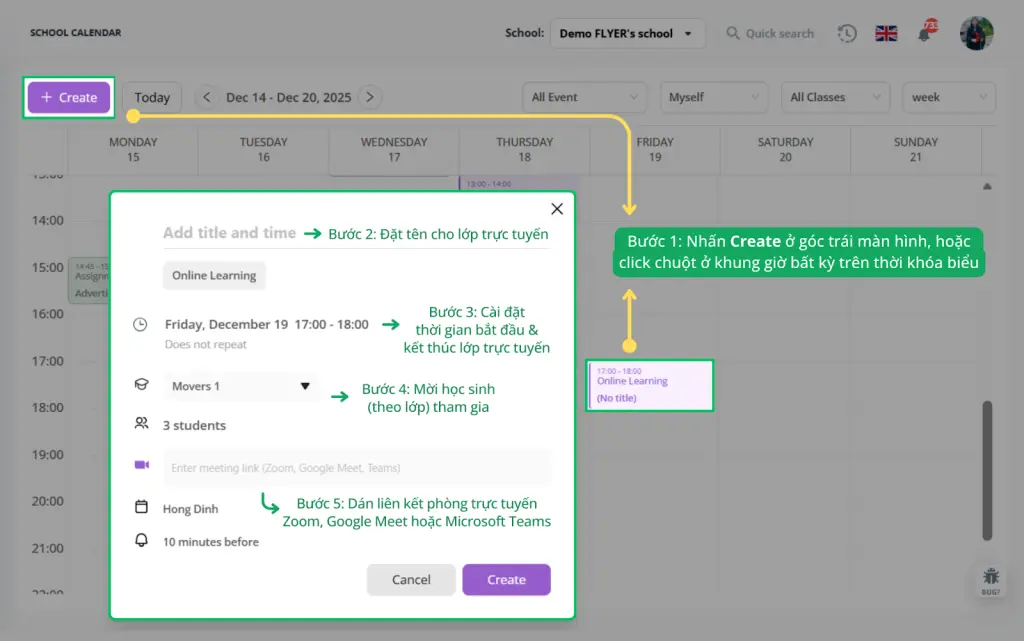This screenshot has height=641, width=1024.
Task: Go to previous week arrow
Action: point(207,97)
